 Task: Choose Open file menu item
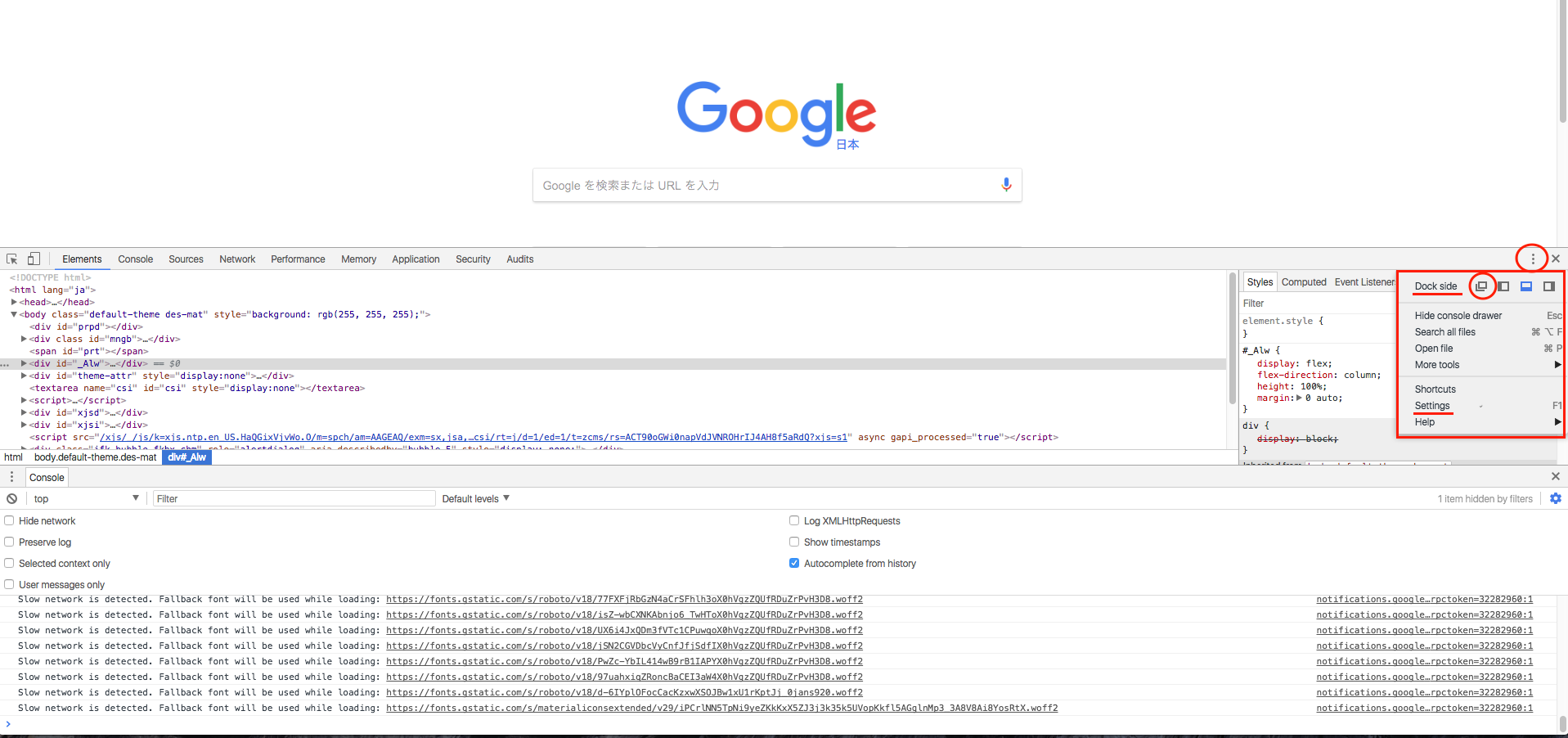point(1480,349)
